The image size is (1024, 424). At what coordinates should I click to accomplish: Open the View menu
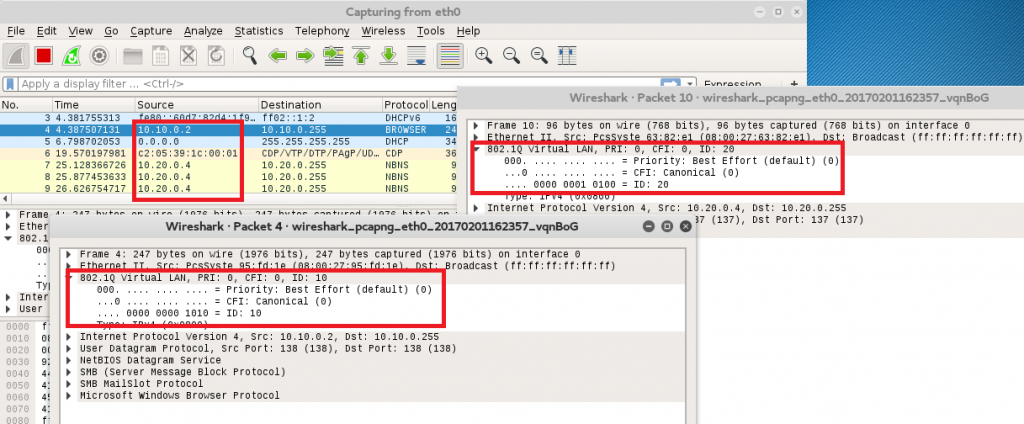point(80,31)
